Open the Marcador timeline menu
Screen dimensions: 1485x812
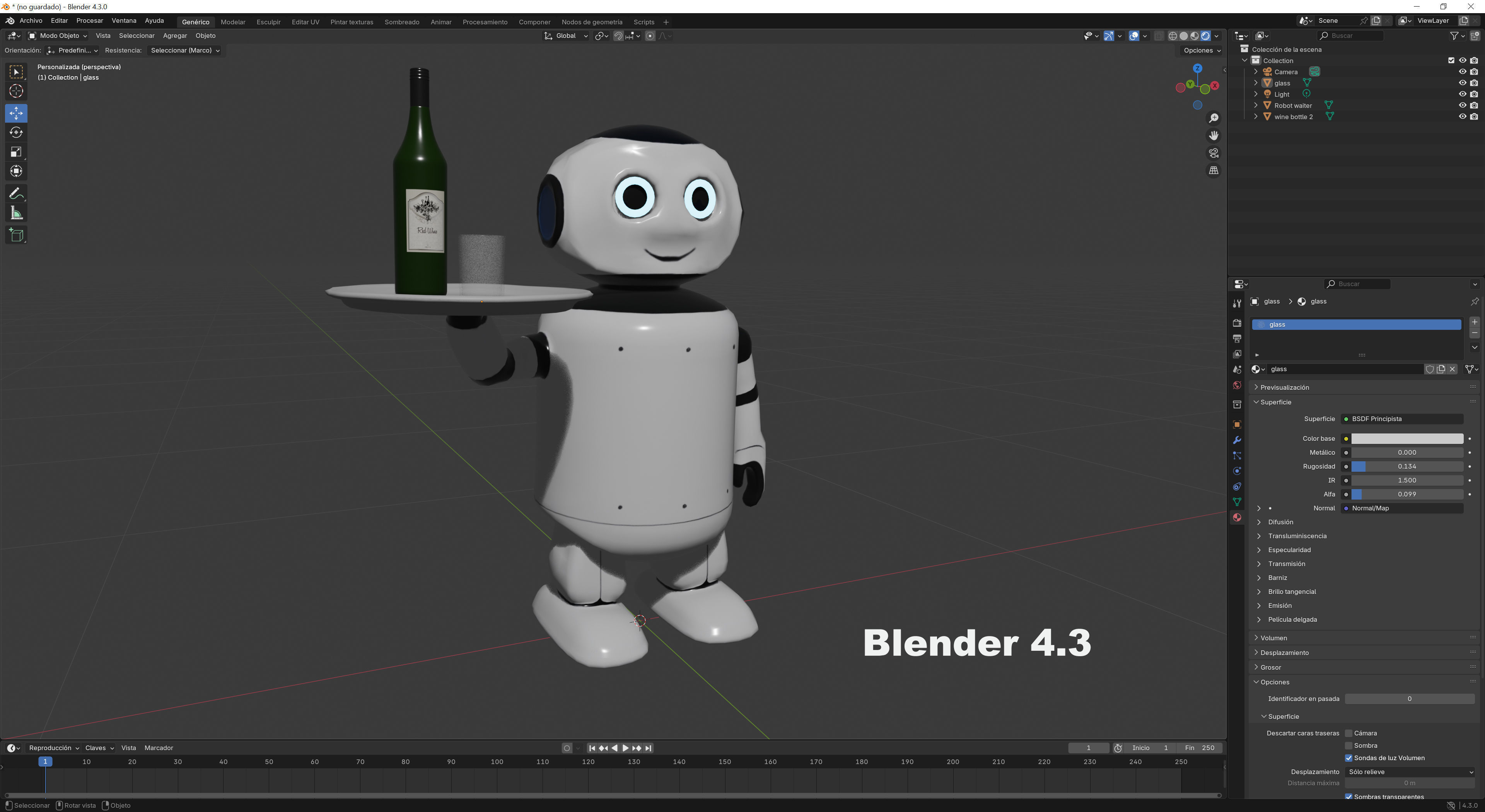tap(159, 748)
